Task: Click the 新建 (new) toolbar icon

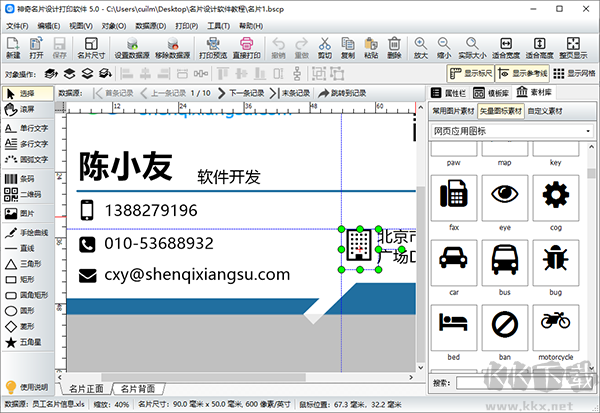Action: (13, 48)
